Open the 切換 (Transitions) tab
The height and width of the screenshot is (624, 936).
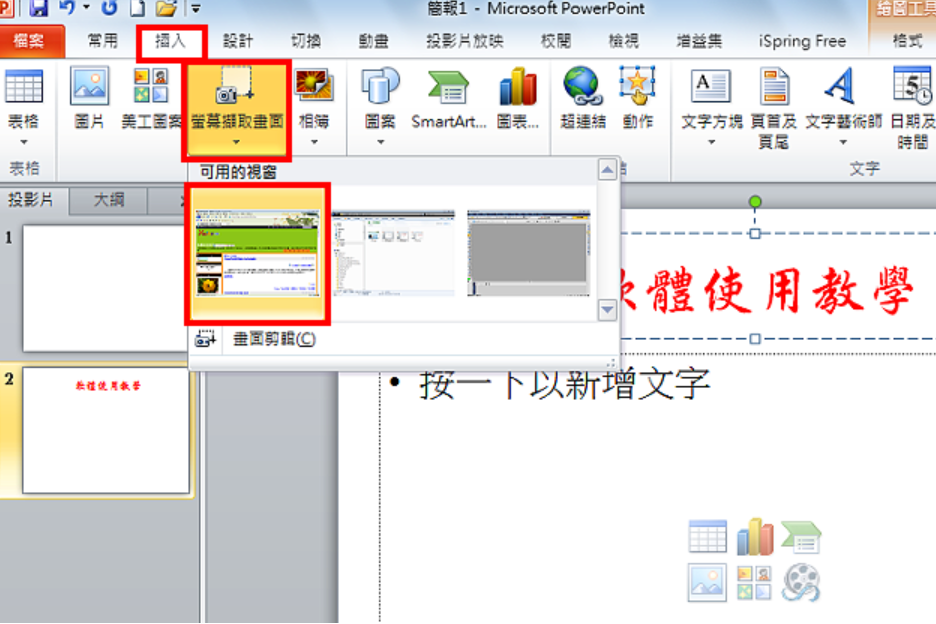click(x=306, y=41)
